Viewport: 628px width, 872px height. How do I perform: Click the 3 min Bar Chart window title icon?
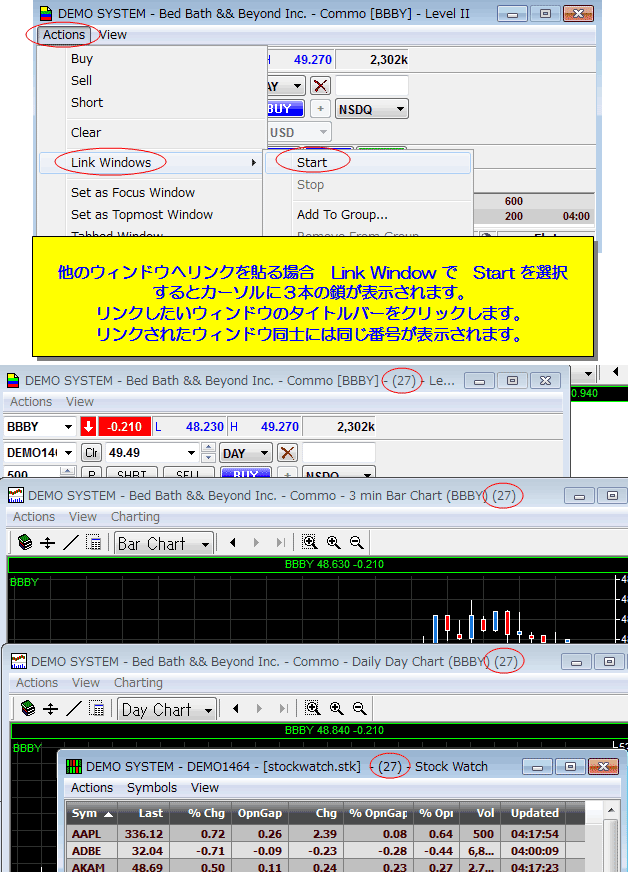tap(16, 495)
